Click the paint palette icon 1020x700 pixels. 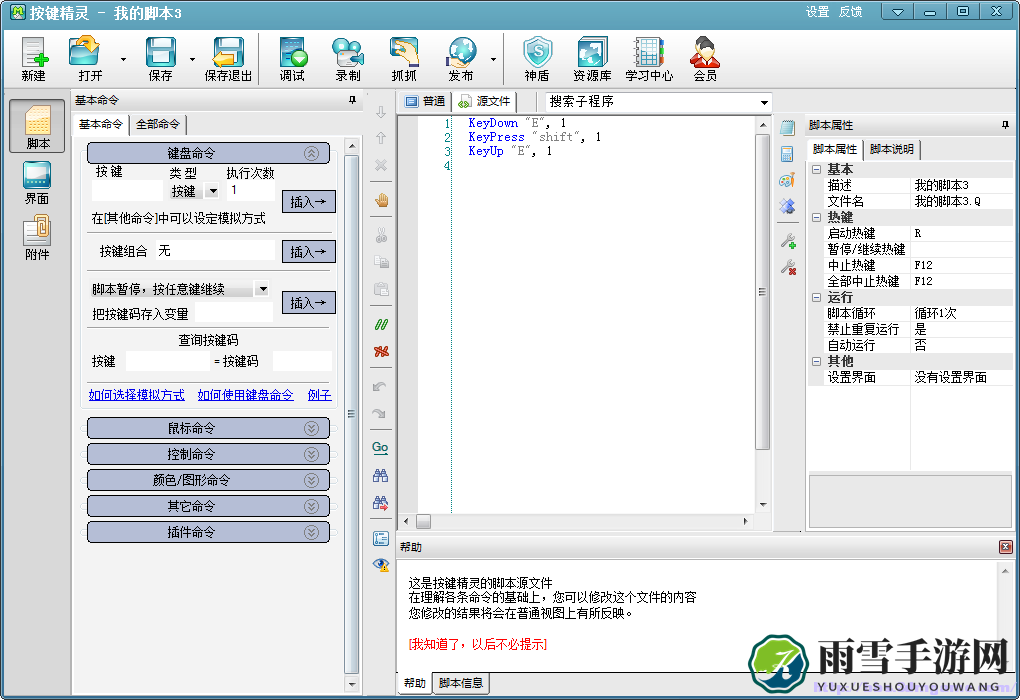787,180
